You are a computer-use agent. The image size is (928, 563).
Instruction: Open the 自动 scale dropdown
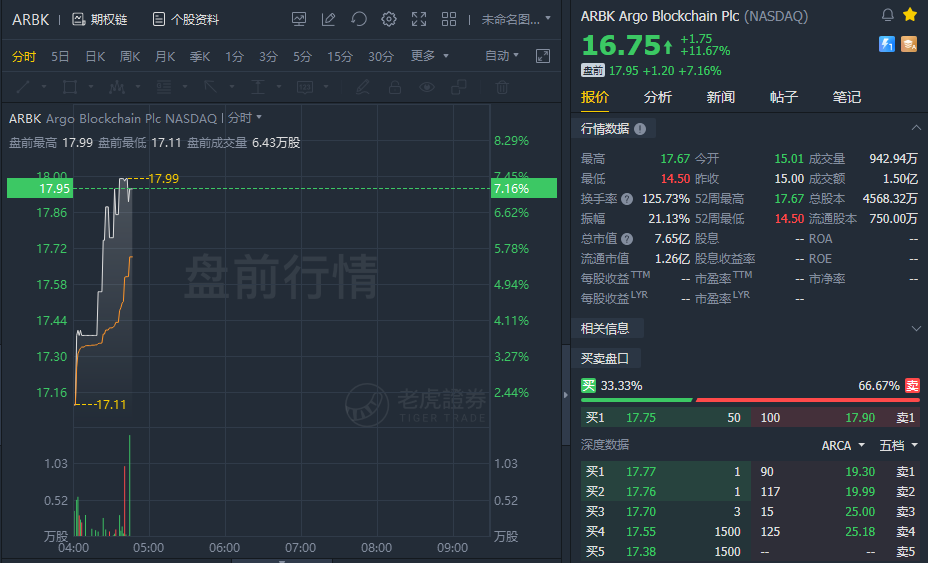[x=501, y=56]
